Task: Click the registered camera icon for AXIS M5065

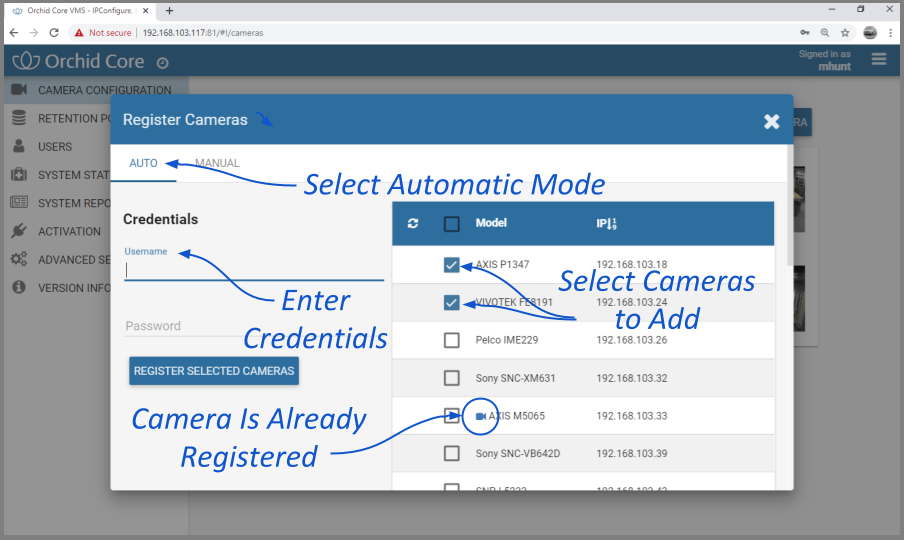Action: pyautogui.click(x=481, y=416)
